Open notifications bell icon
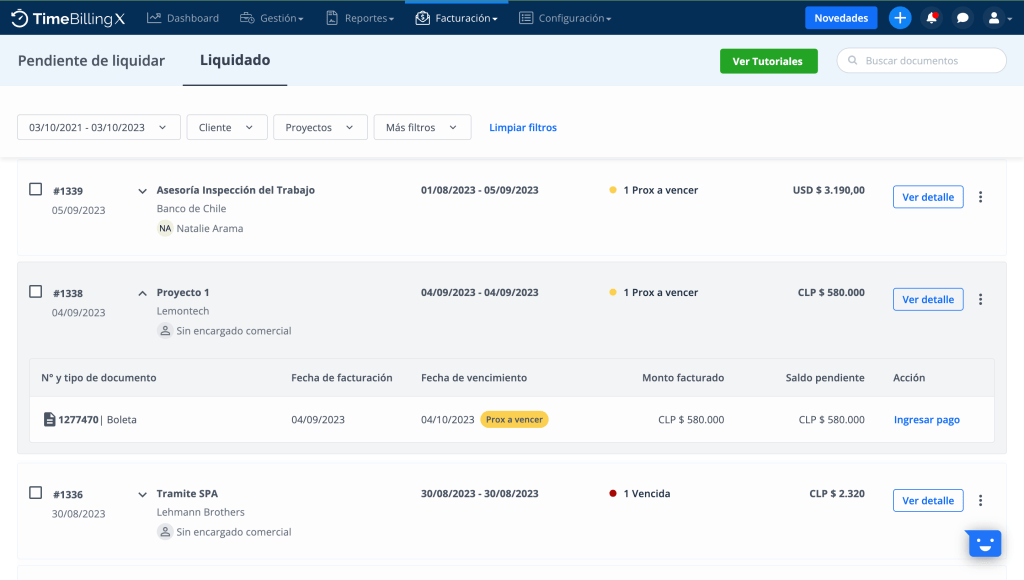Image resolution: width=1024 pixels, height=580 pixels. coord(931,18)
